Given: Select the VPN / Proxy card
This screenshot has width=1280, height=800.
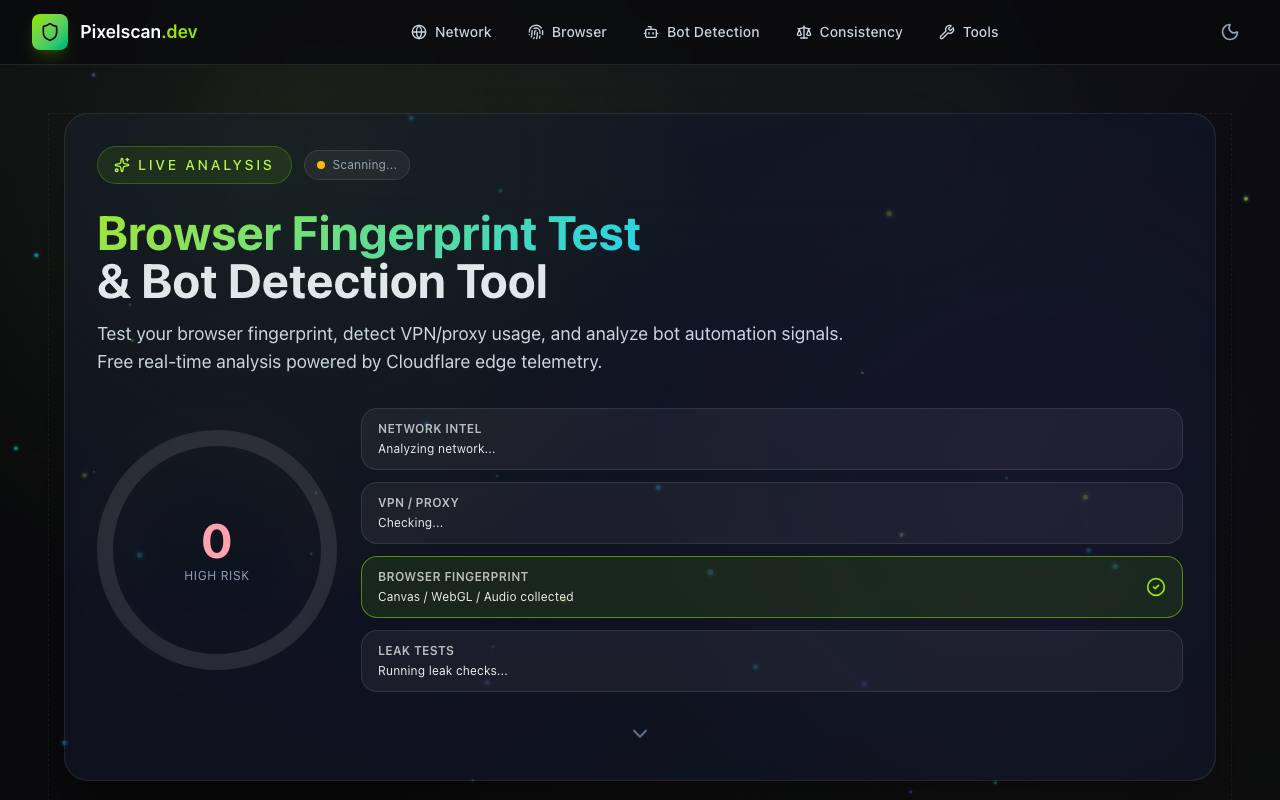Looking at the screenshot, I should point(772,513).
